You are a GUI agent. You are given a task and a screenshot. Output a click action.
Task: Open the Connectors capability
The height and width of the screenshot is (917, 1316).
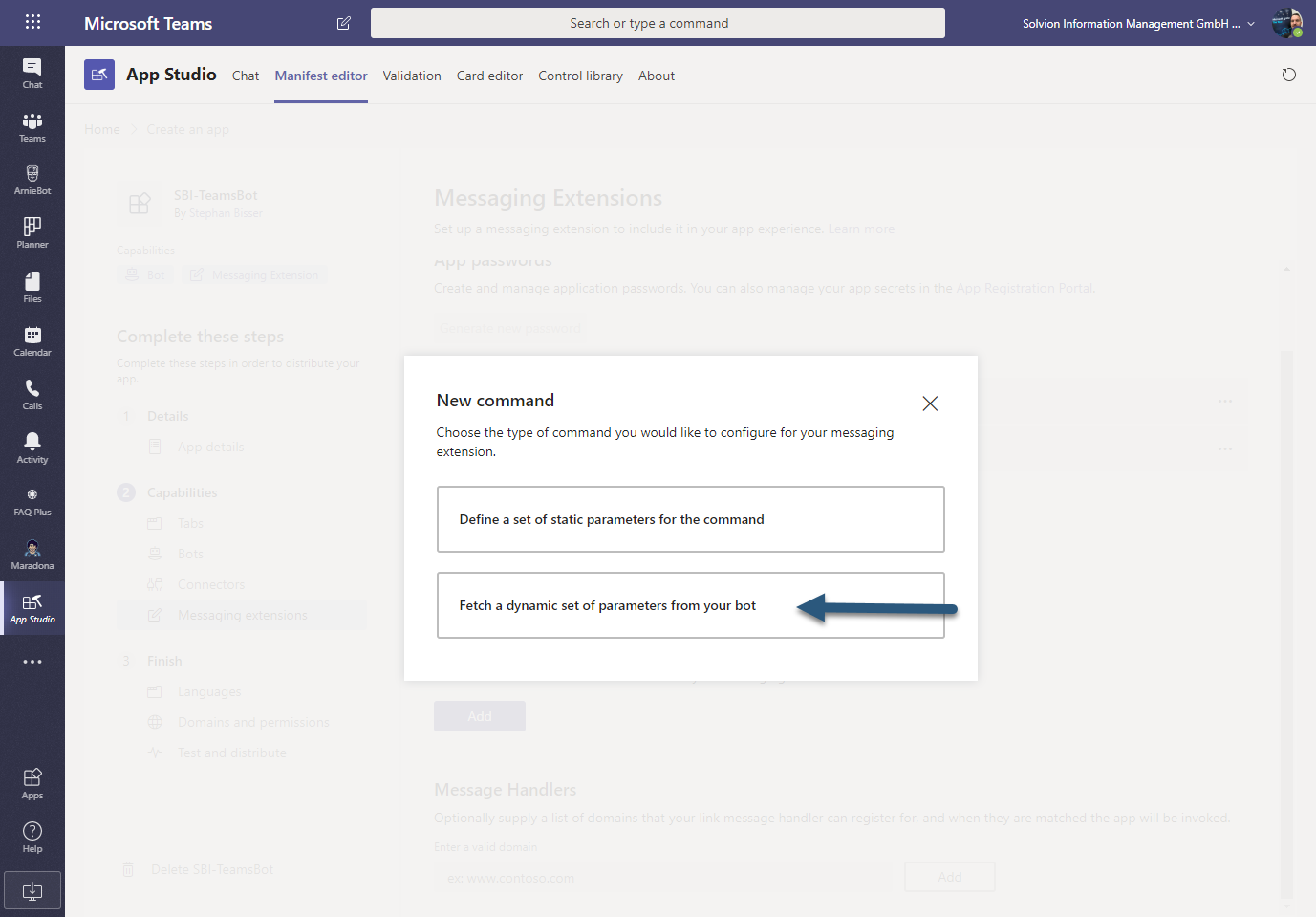(210, 584)
